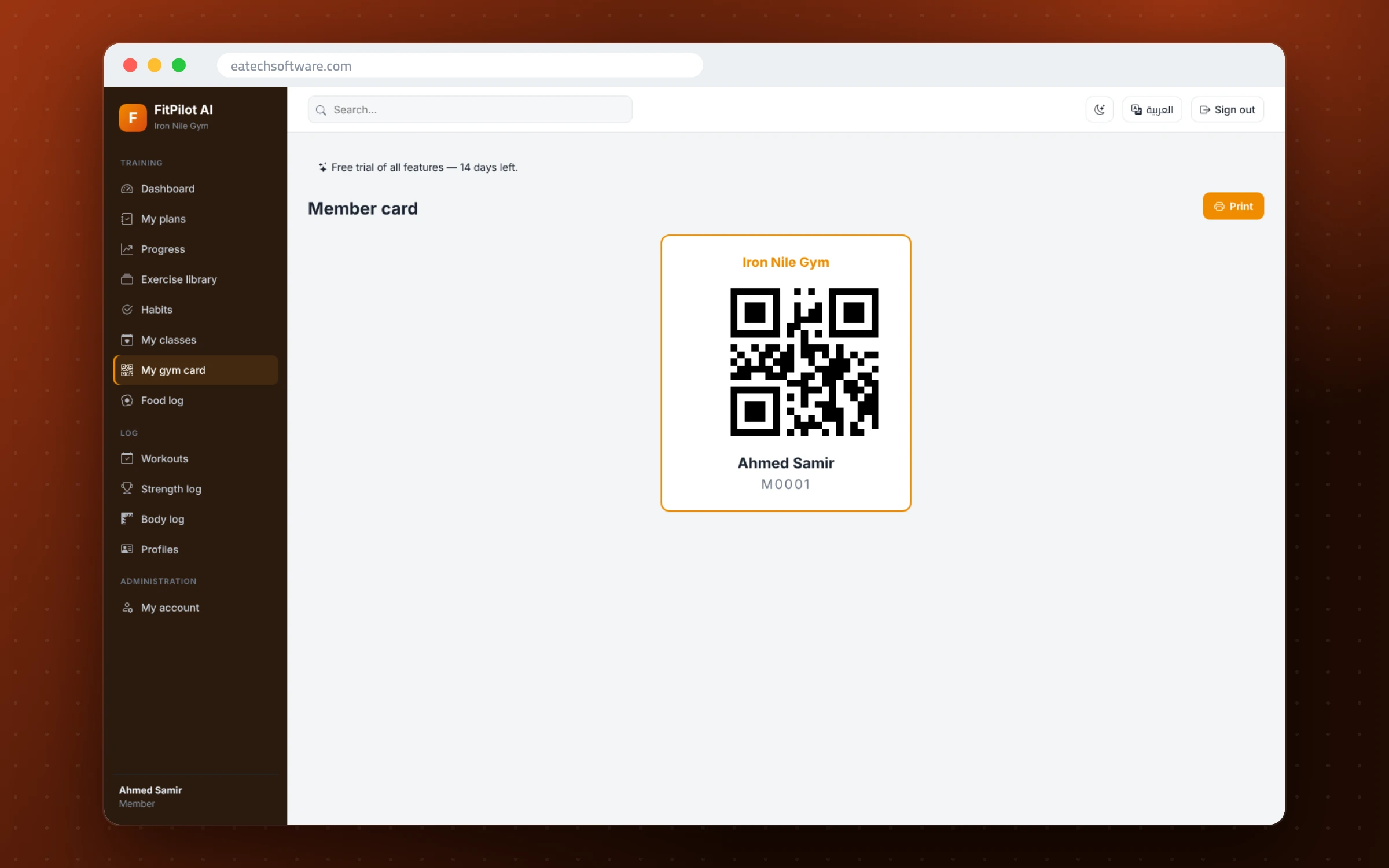Open the Dashboard menu item
The width and height of the screenshot is (1389, 868).
[x=196, y=189]
